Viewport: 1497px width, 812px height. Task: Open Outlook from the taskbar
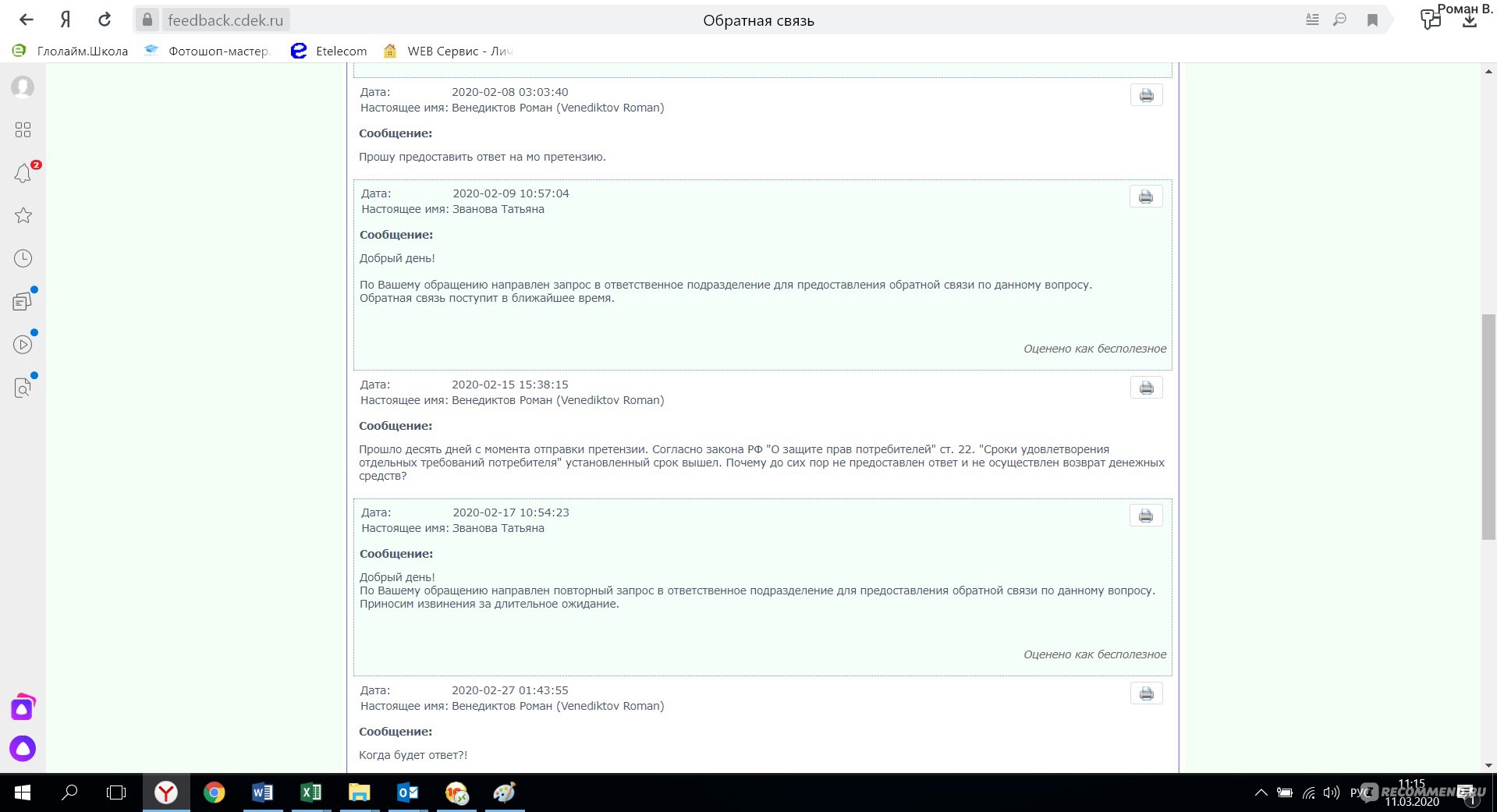(x=407, y=792)
